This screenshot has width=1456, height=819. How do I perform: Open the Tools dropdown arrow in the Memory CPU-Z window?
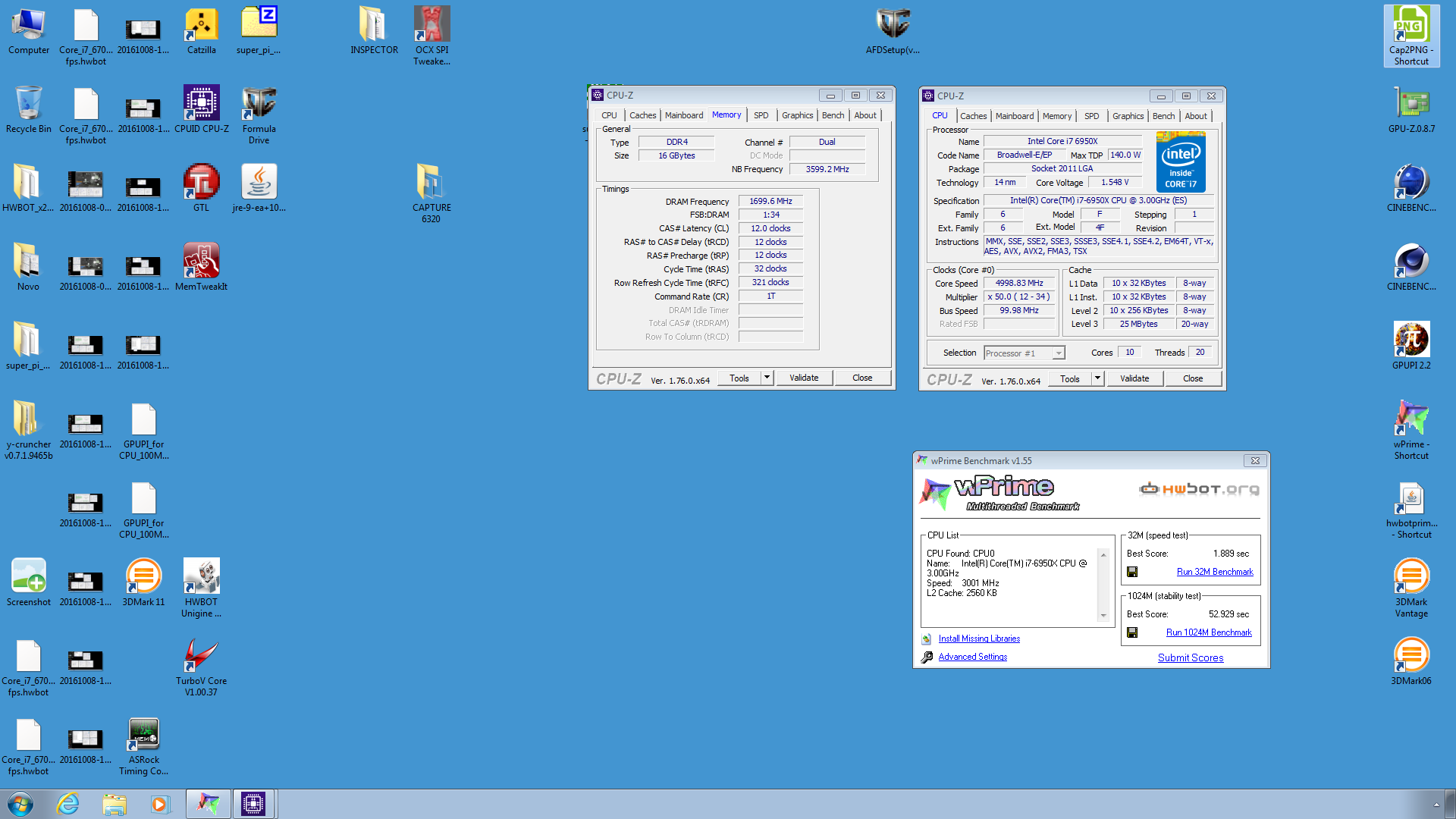pos(767,378)
